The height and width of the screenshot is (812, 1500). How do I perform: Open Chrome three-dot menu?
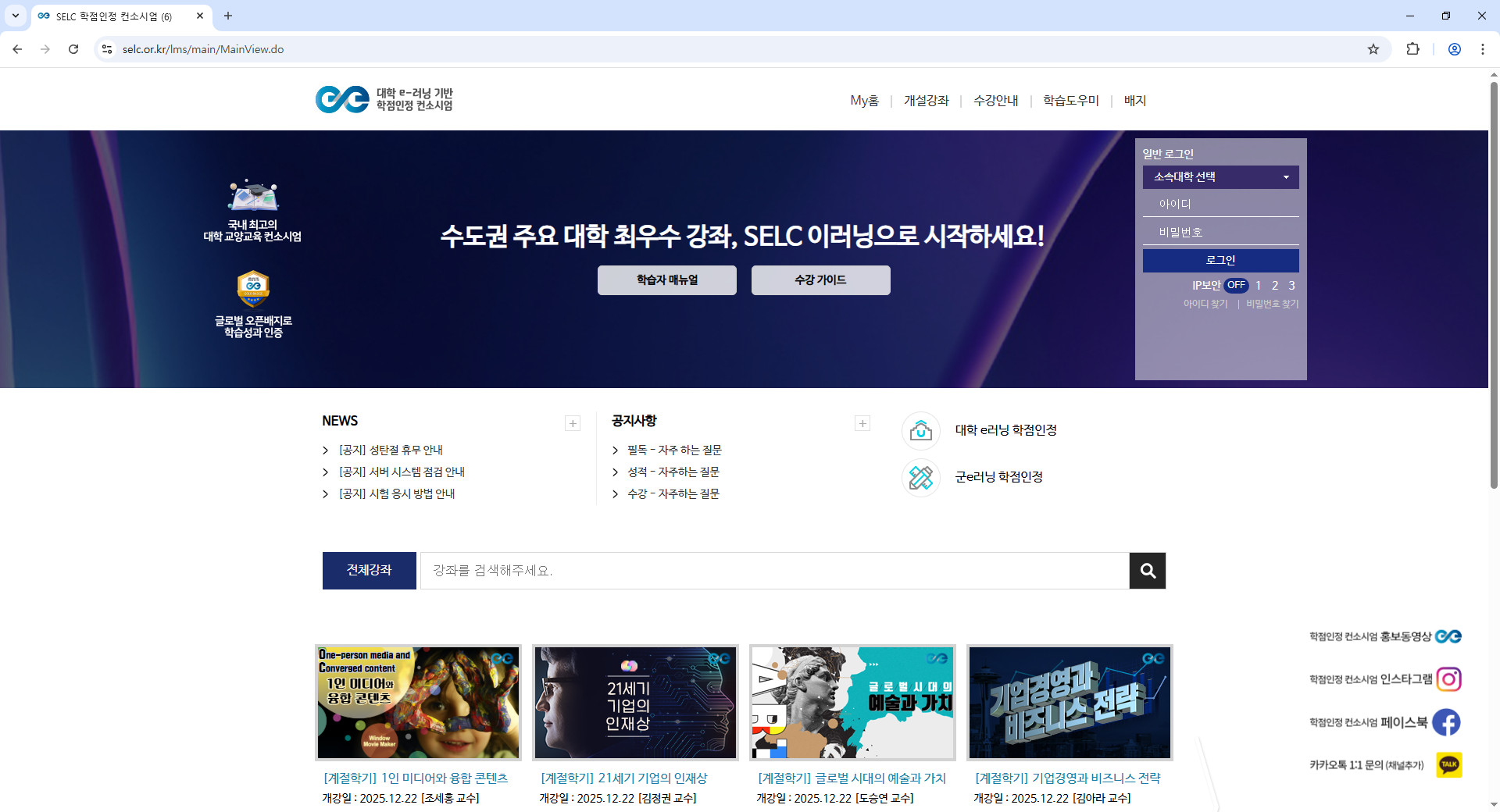pos(1483,49)
